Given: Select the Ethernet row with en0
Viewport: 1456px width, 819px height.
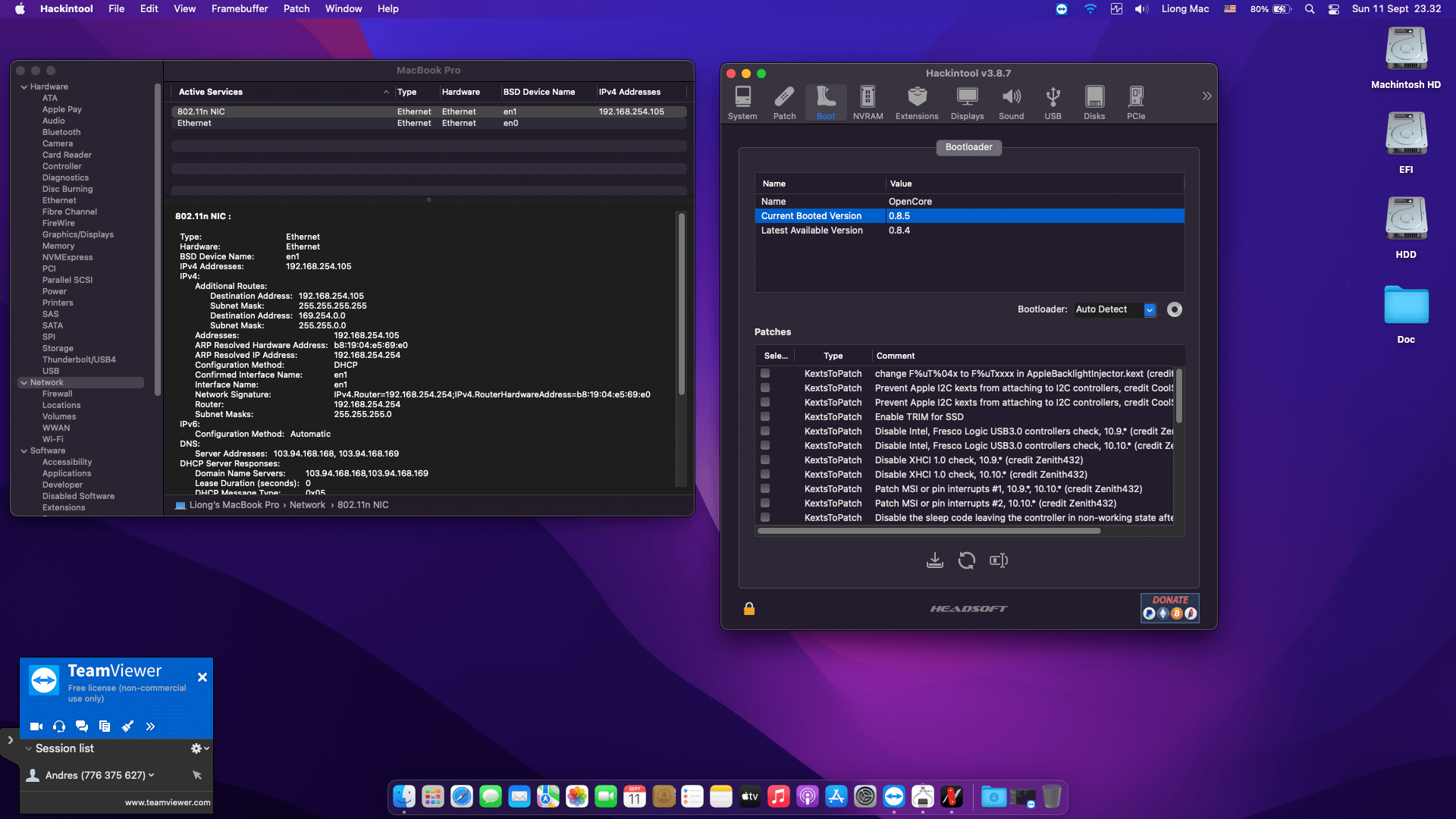Looking at the screenshot, I should point(428,123).
